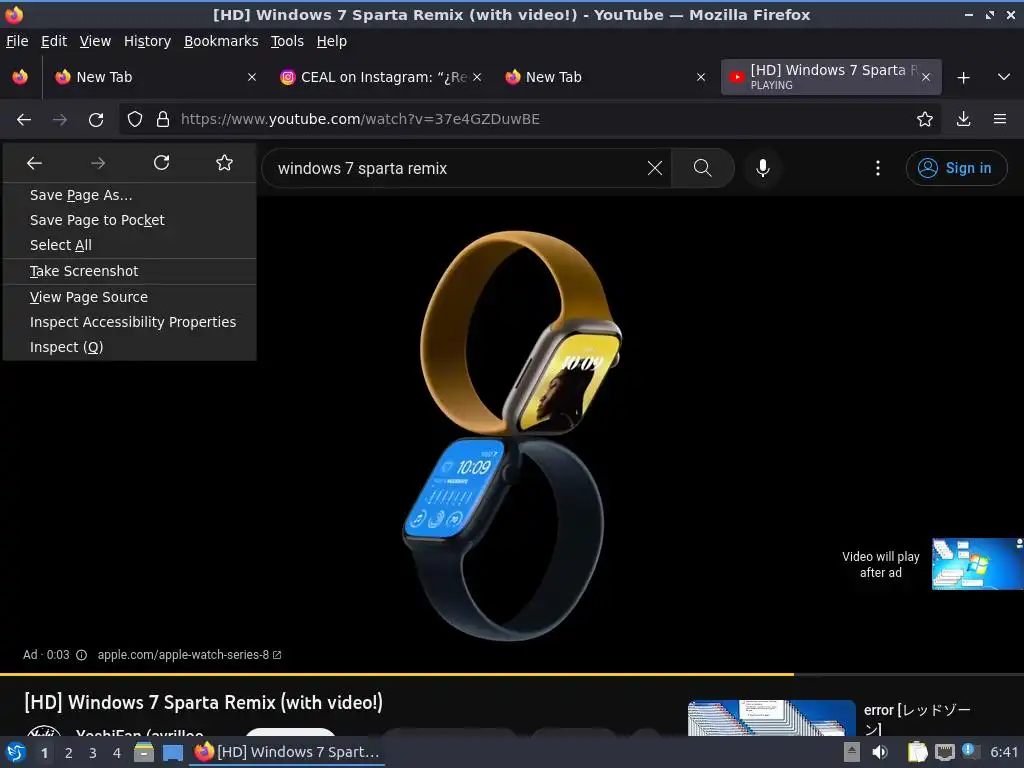Viewport: 1024px width, 768px height.
Task: Click the video title heading text
Action: pos(204,703)
